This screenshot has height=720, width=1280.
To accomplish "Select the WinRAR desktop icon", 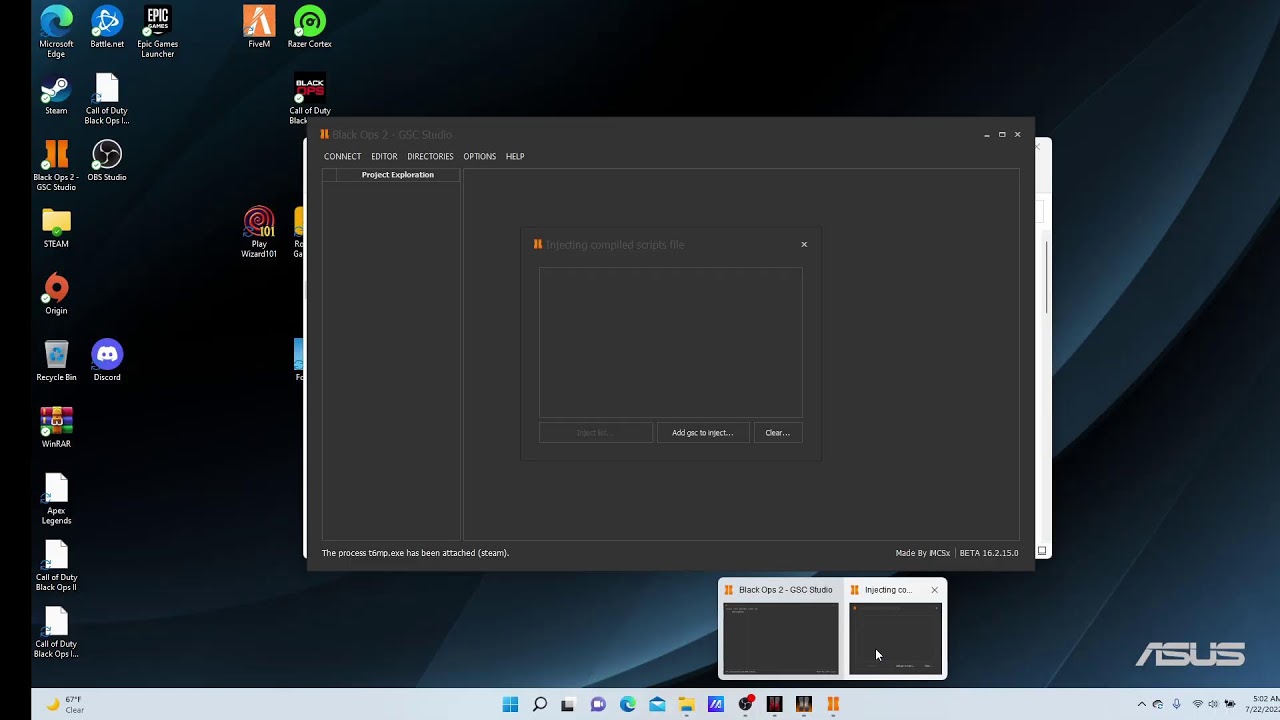I will (56, 427).
